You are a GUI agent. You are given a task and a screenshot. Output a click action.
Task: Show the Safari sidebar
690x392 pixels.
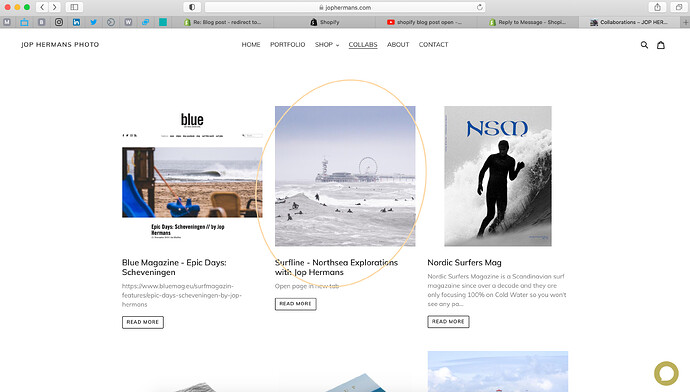74,7
